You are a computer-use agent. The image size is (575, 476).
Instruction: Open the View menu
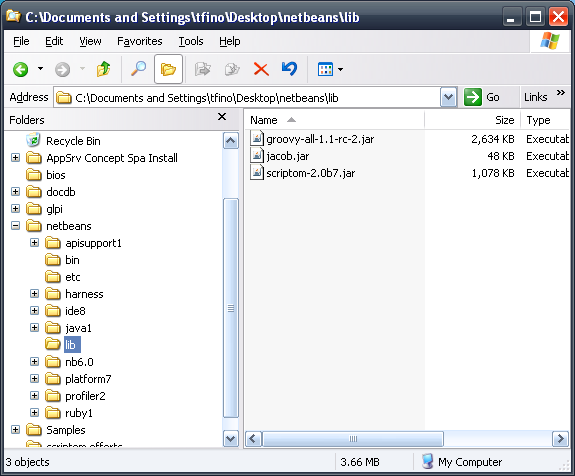[x=90, y=41]
